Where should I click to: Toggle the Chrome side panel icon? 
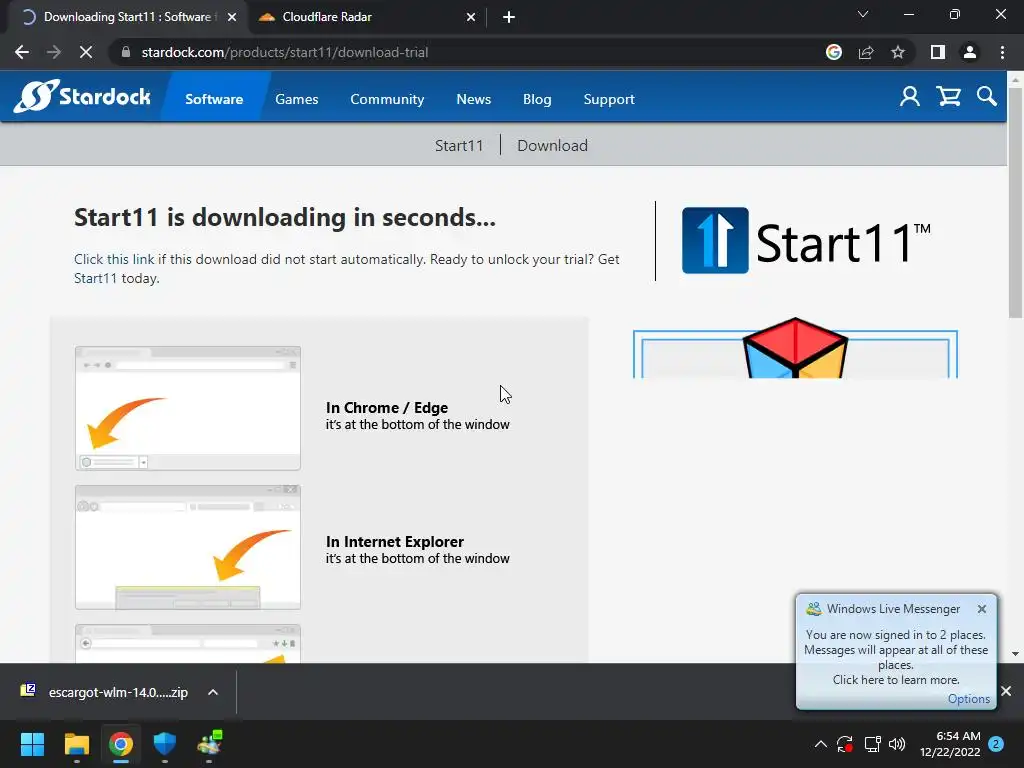click(x=938, y=52)
